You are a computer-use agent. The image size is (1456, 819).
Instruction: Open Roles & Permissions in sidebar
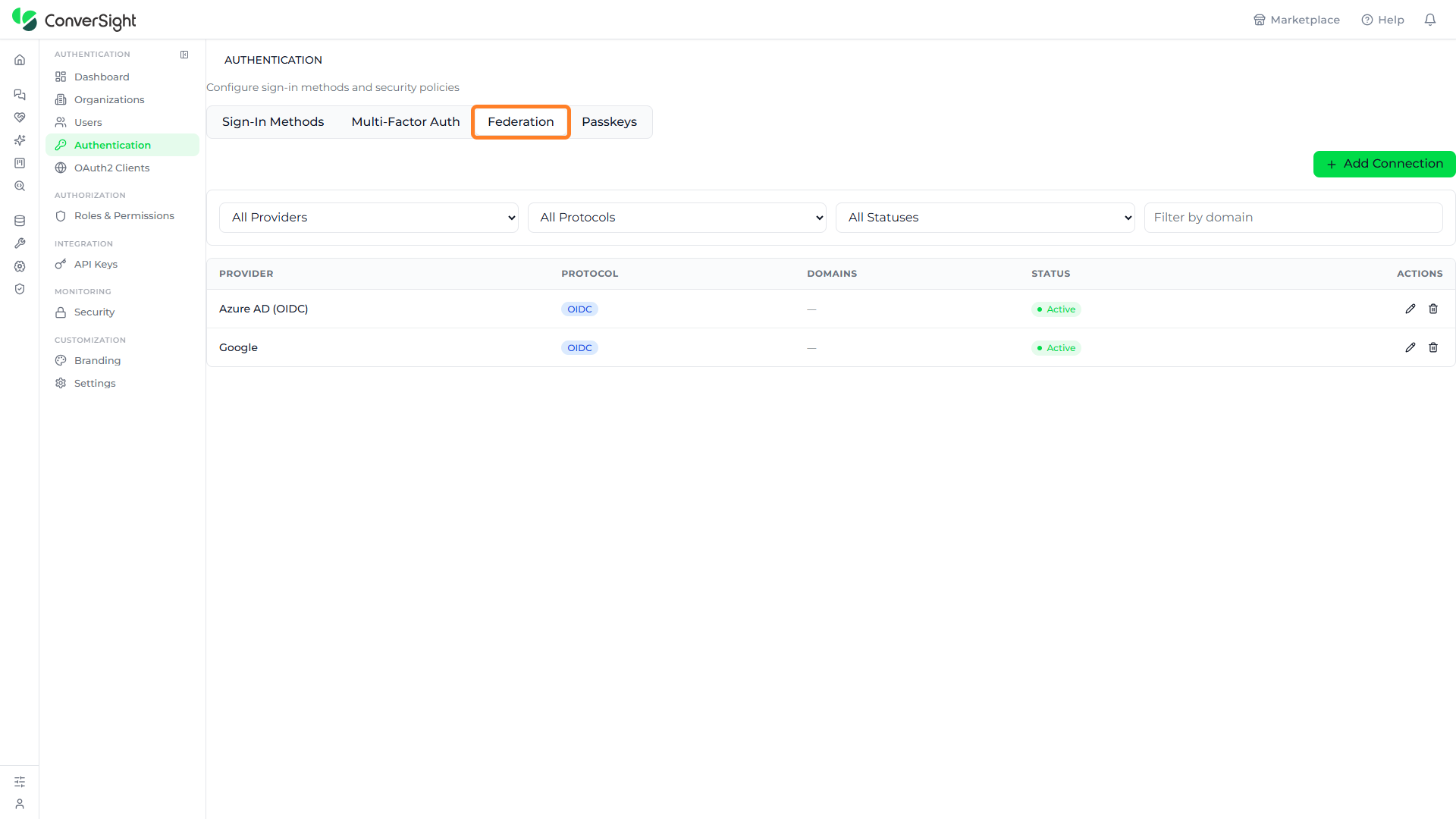(122, 215)
